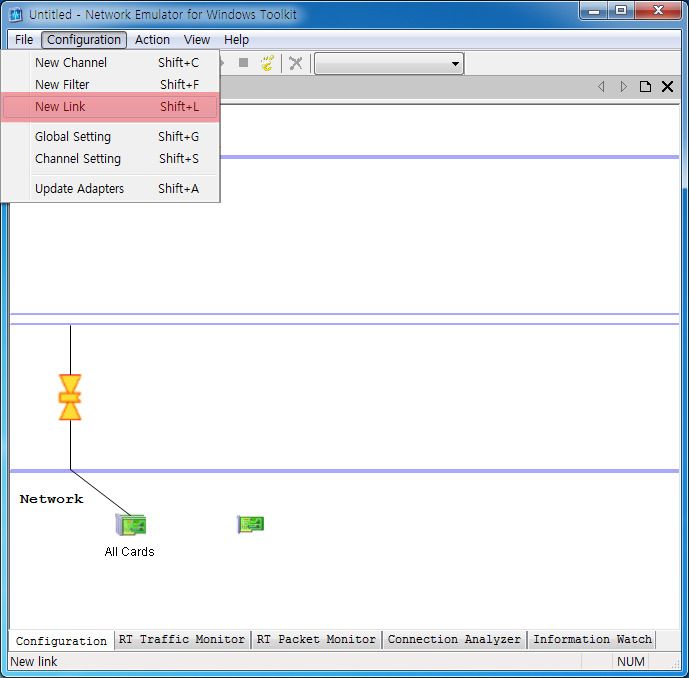Click the yellow hand toolbar icon
Viewport: 689px width, 678px height.
tap(268, 63)
